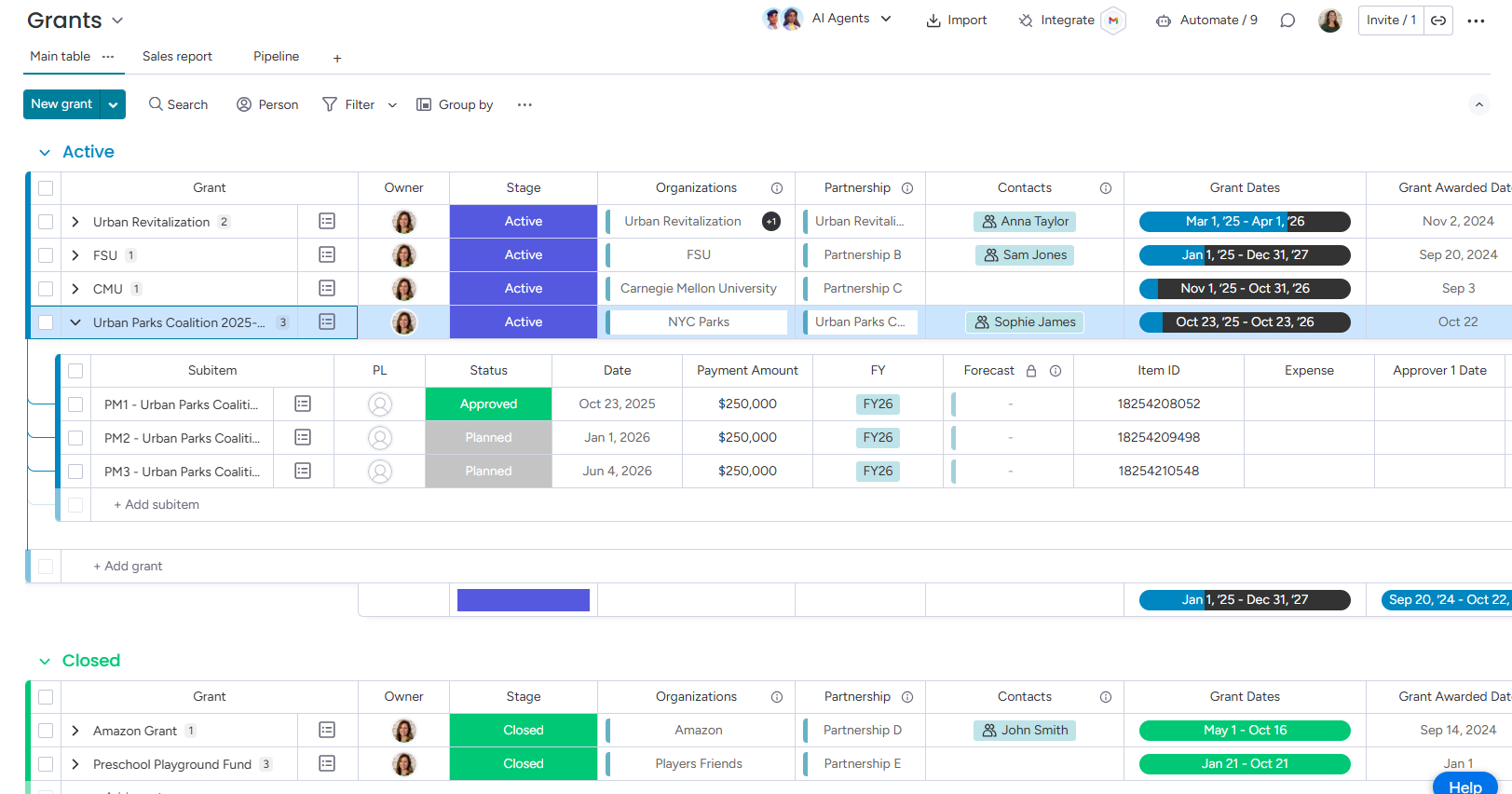Open updates icon for Urban Revitalization row
This screenshot has width=1512, height=794.
click(327, 221)
